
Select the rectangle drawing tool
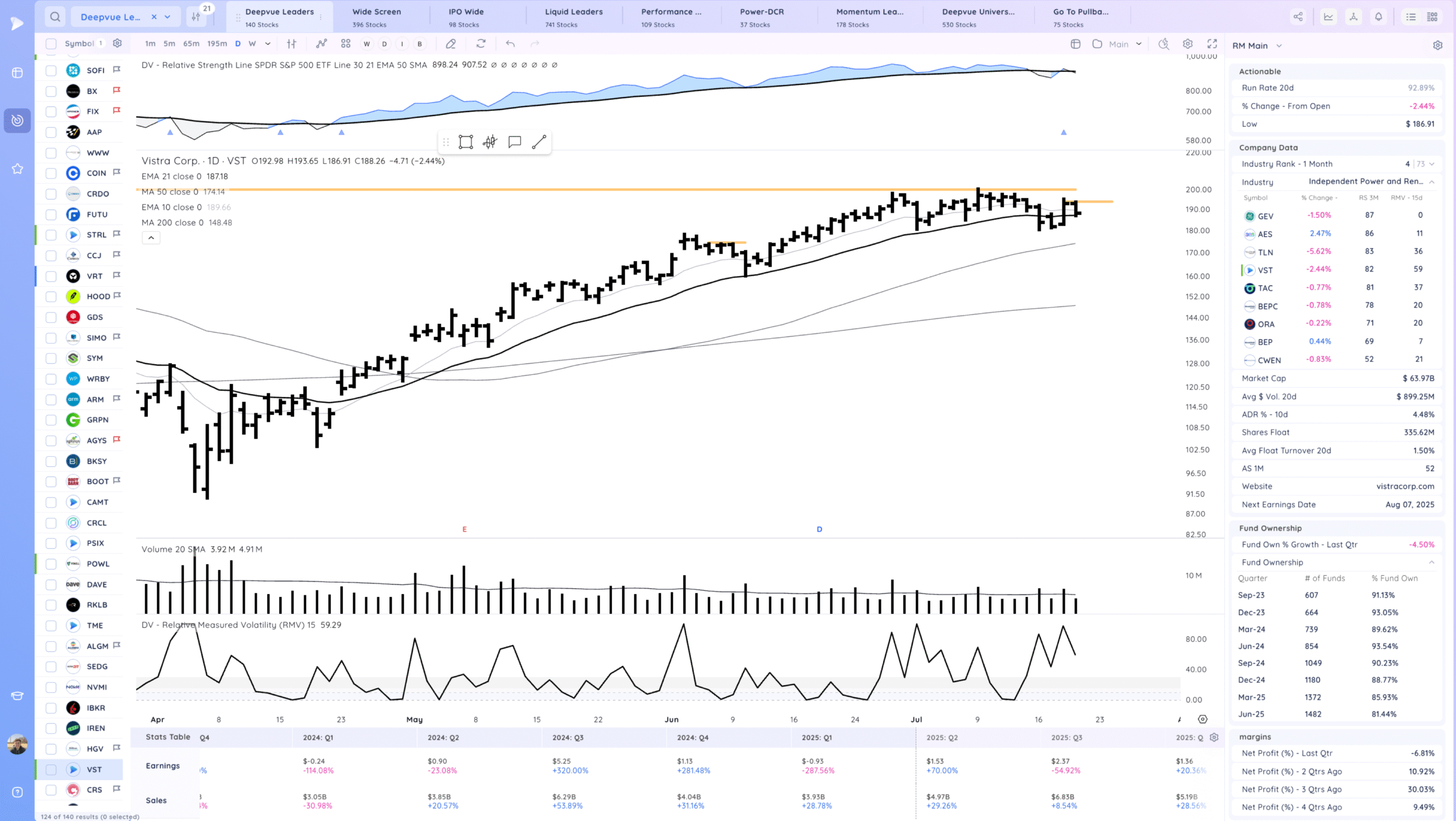pos(466,142)
